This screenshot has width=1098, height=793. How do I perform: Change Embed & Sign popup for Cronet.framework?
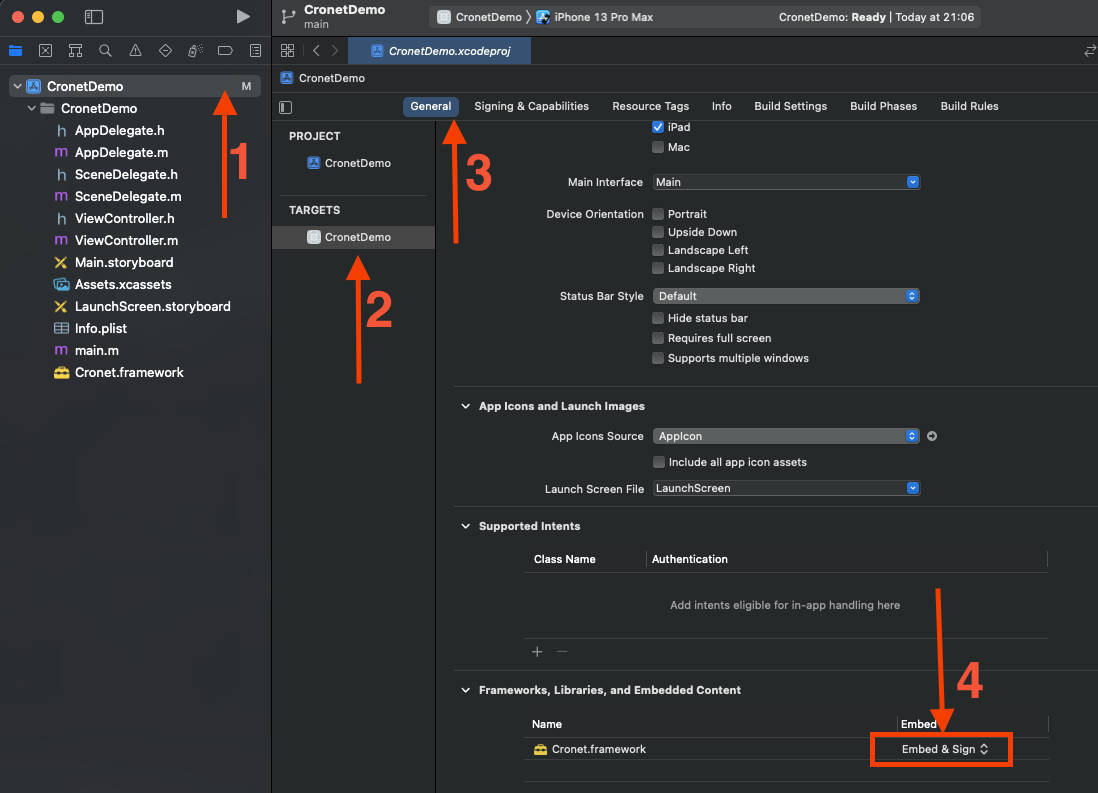click(945, 749)
